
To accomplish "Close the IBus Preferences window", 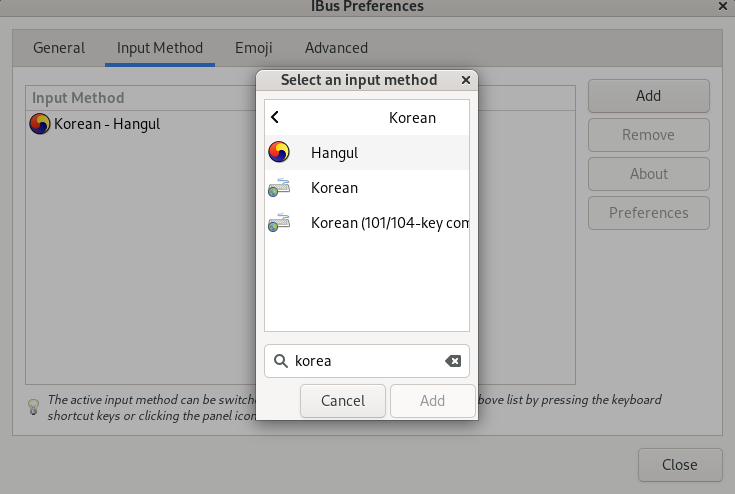I will coord(722,6).
